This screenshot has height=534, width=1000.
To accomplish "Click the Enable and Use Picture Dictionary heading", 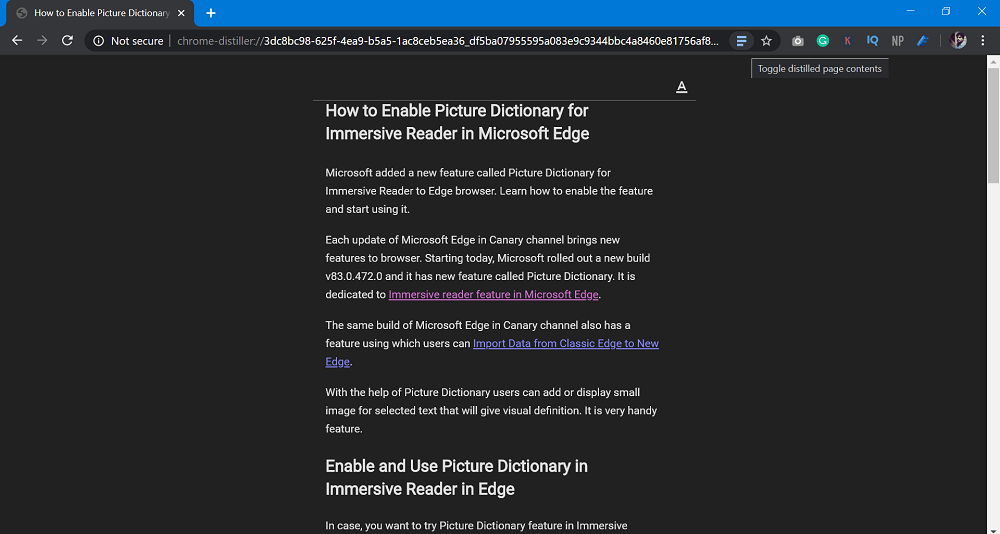I will click(457, 477).
